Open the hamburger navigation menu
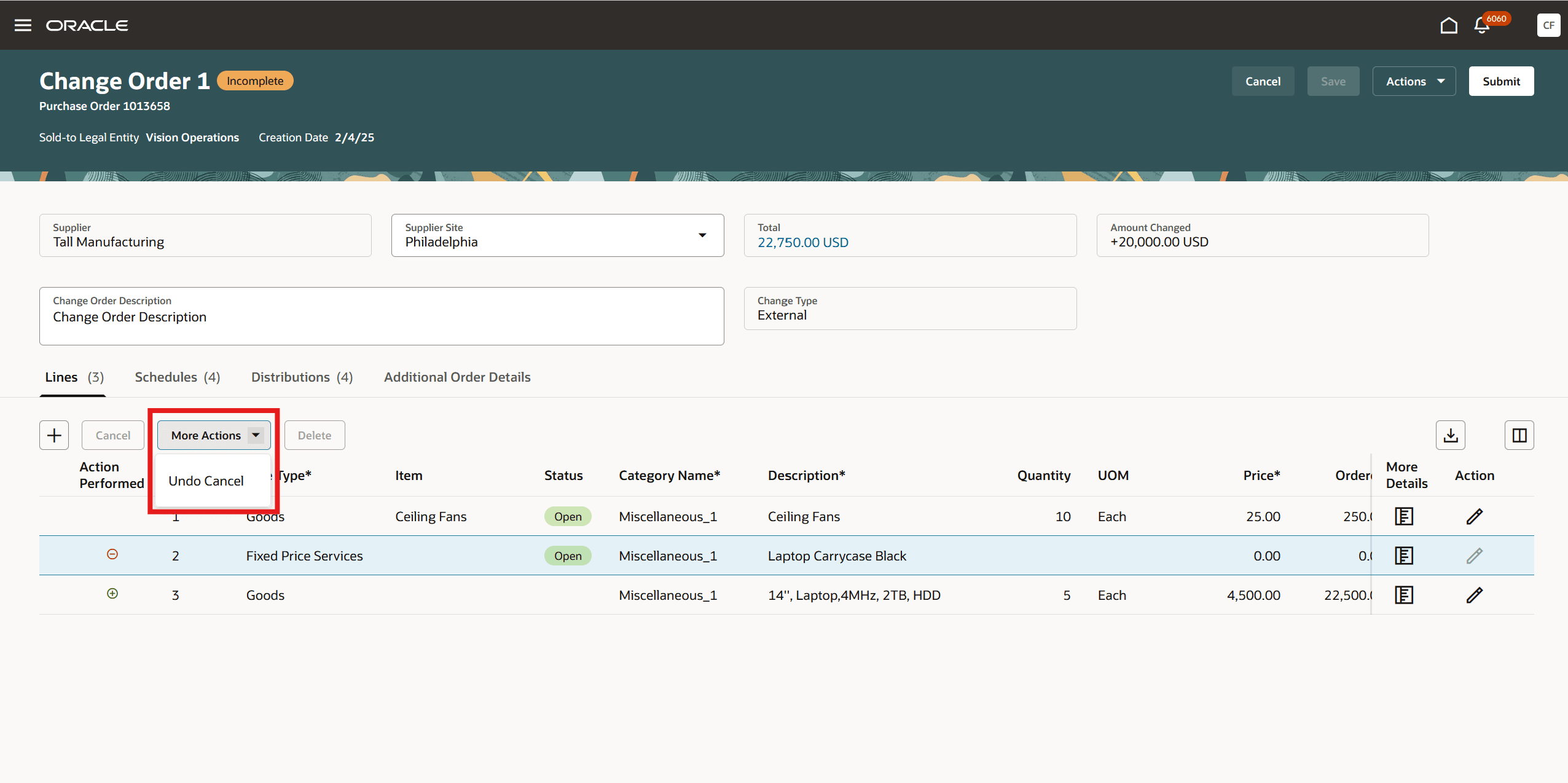The width and height of the screenshot is (1568, 783). click(23, 25)
